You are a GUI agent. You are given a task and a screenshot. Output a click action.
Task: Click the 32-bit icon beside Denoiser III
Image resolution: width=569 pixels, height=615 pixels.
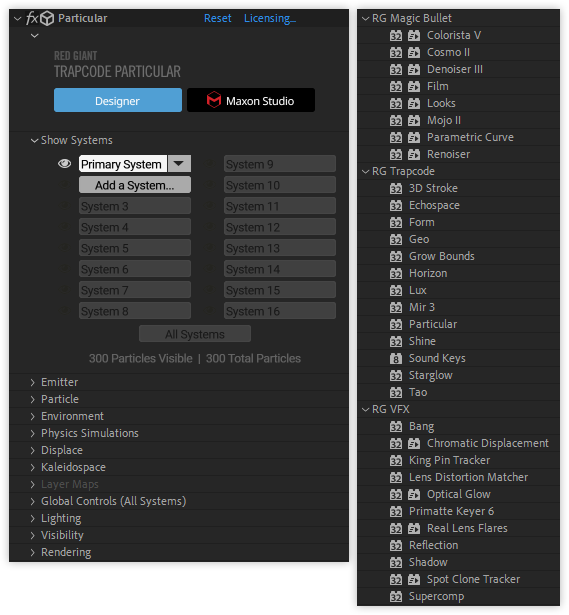396,70
